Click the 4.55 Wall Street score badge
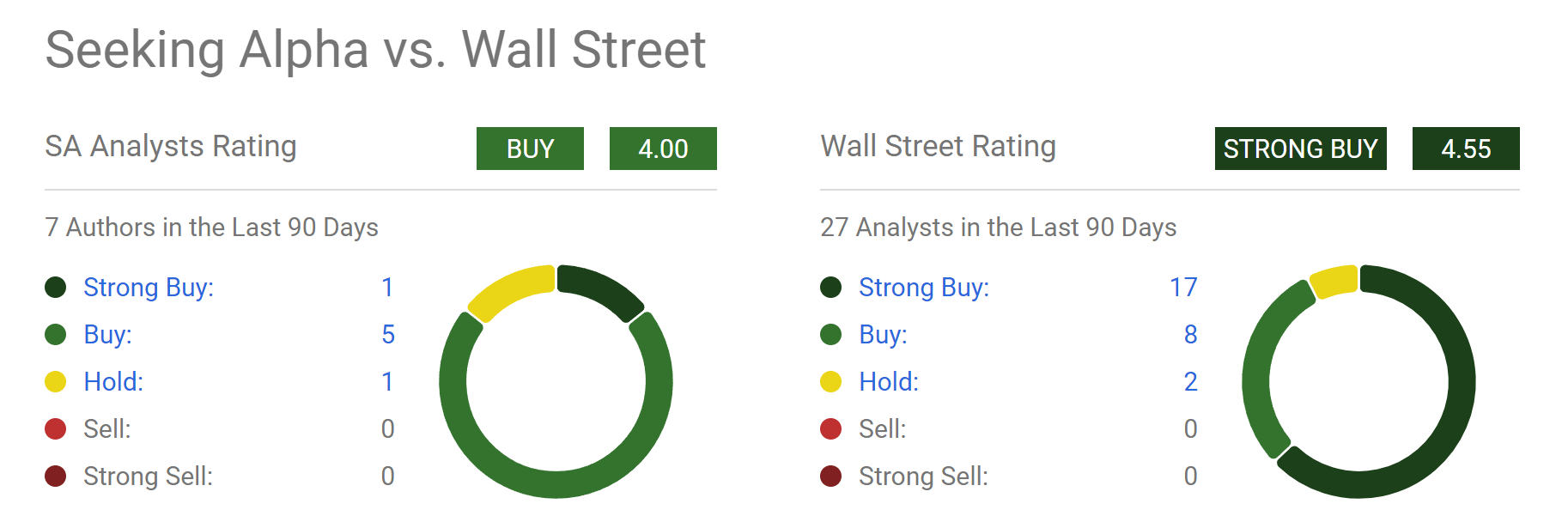 (x=1466, y=149)
